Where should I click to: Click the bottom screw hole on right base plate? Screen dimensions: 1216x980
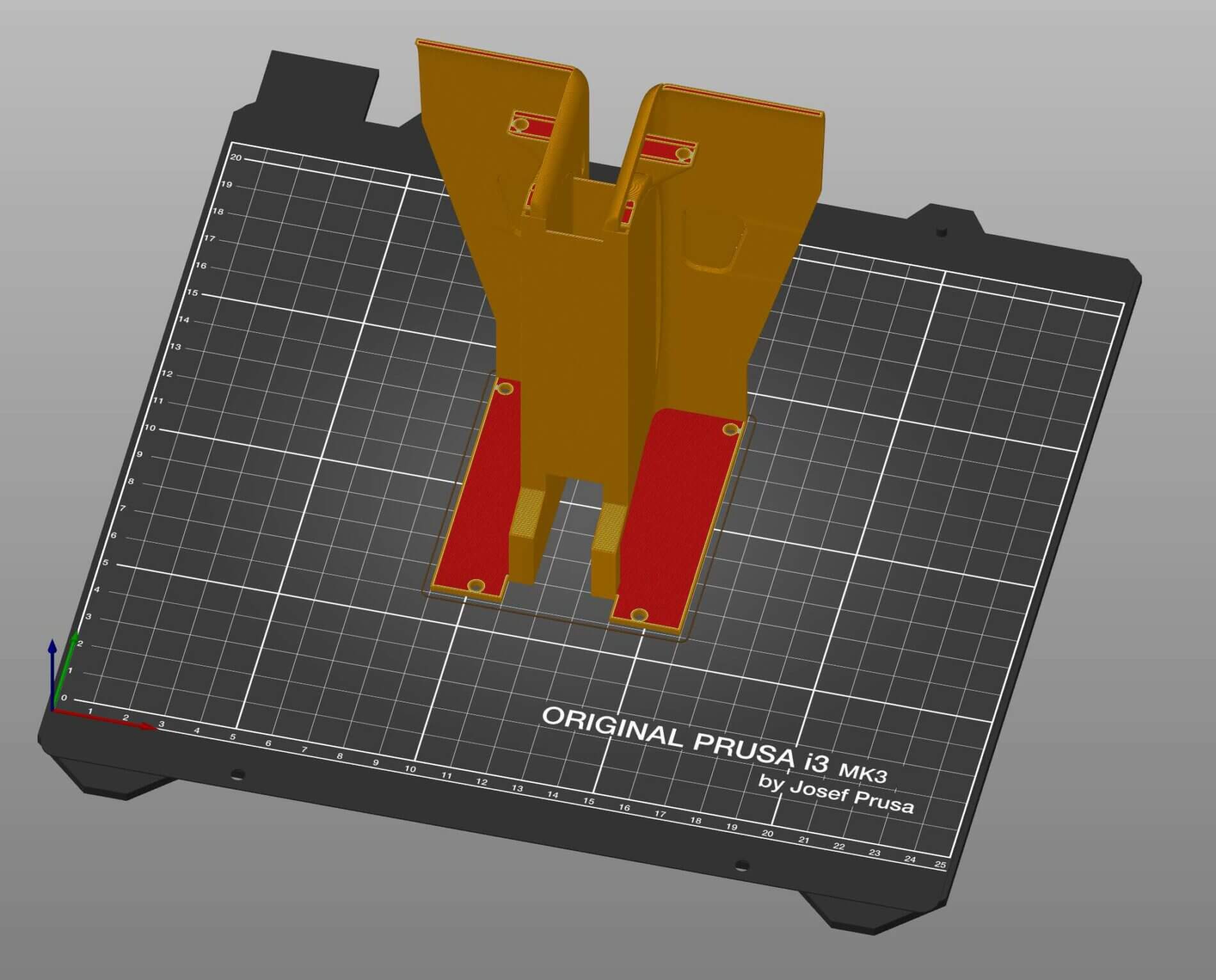pos(639,616)
